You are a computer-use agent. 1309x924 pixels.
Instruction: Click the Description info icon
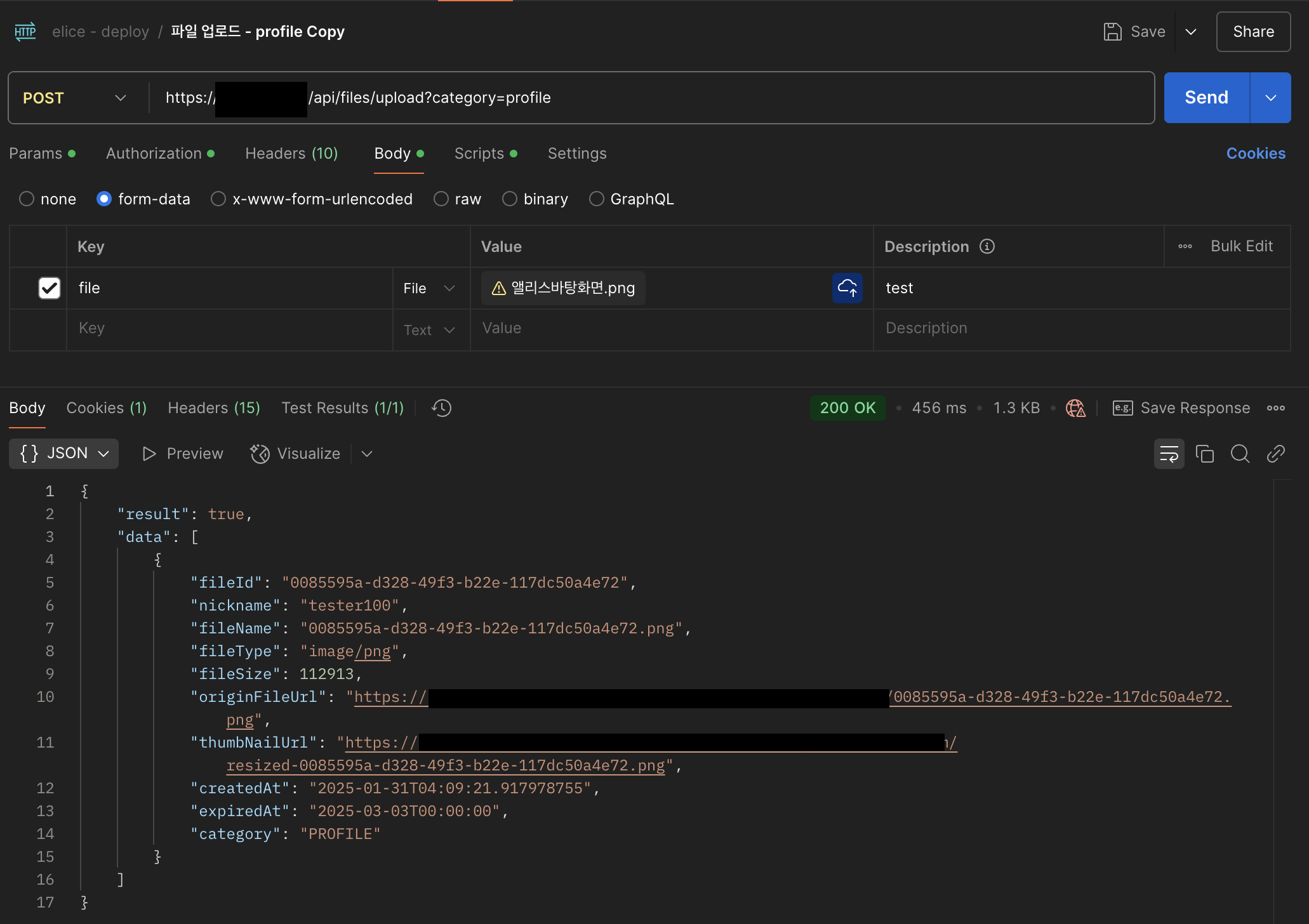(987, 246)
